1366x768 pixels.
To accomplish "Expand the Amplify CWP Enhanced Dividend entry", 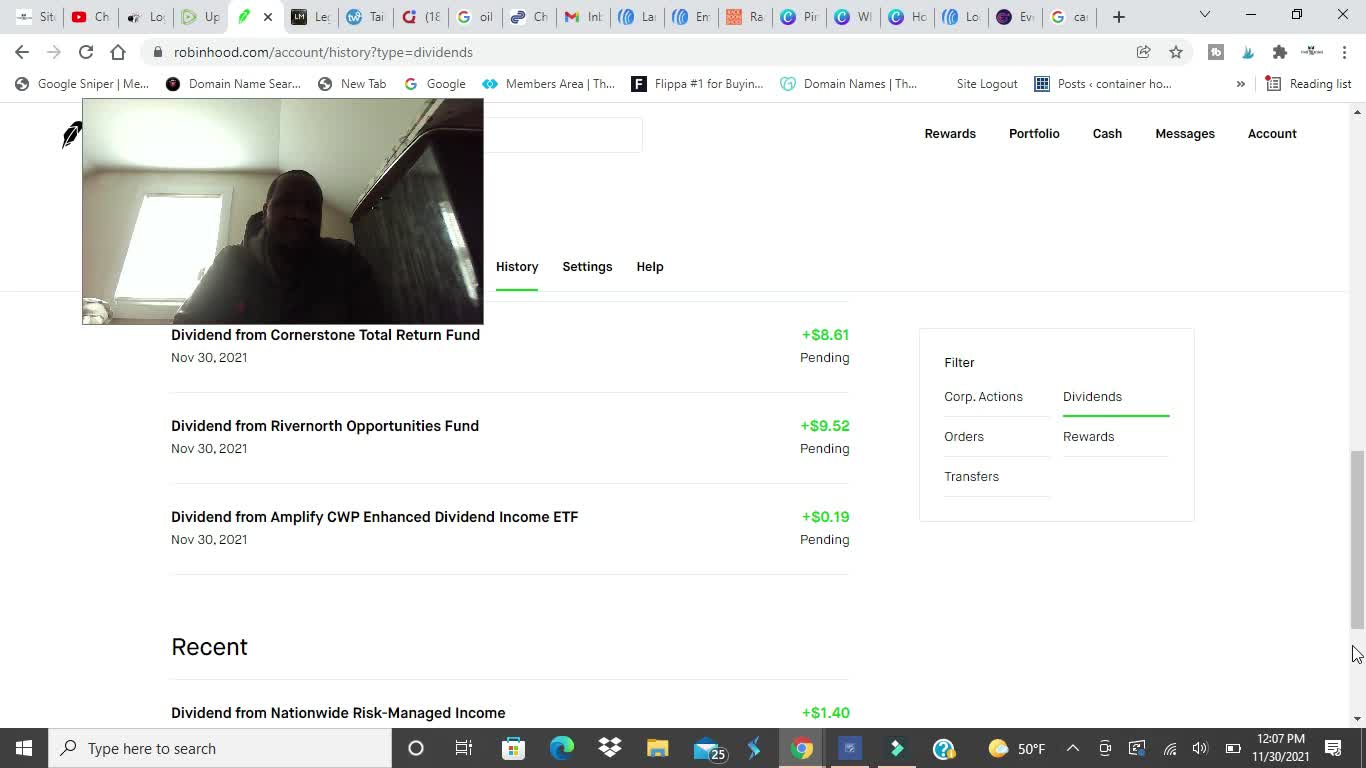I will tap(510, 528).
